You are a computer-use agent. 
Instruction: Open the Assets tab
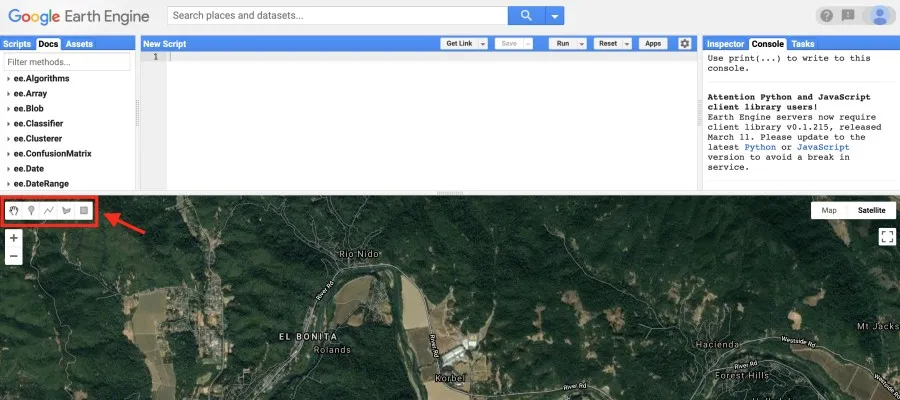(x=79, y=44)
